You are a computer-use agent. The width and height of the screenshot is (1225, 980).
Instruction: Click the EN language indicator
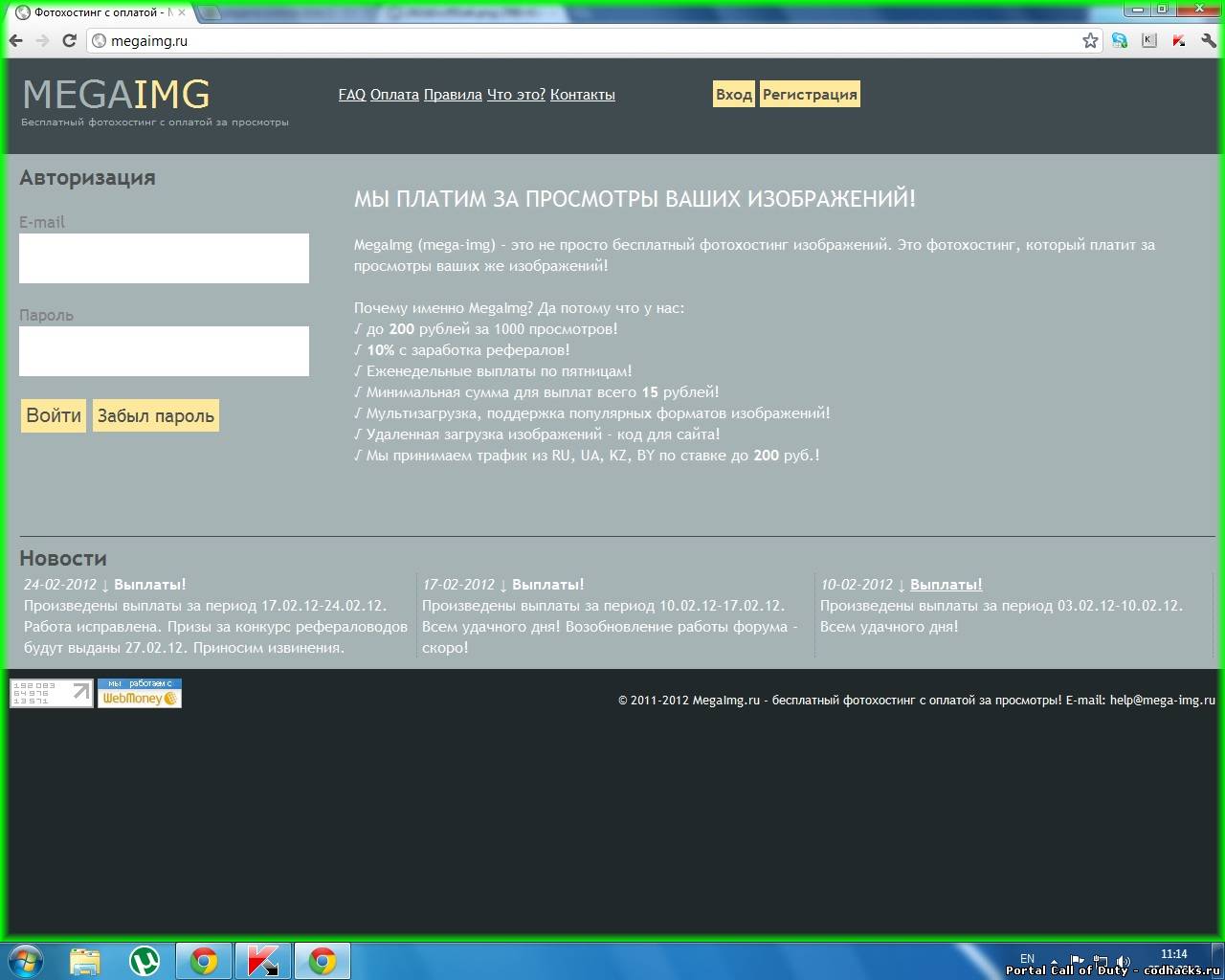click(1027, 958)
